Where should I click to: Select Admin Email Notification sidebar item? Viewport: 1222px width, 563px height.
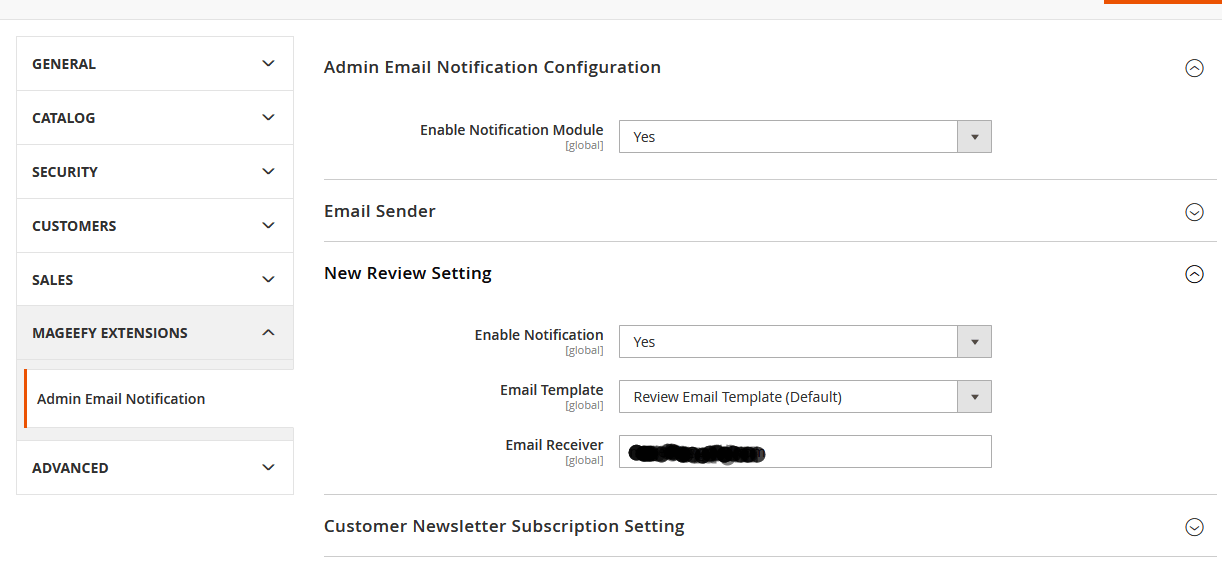(121, 399)
